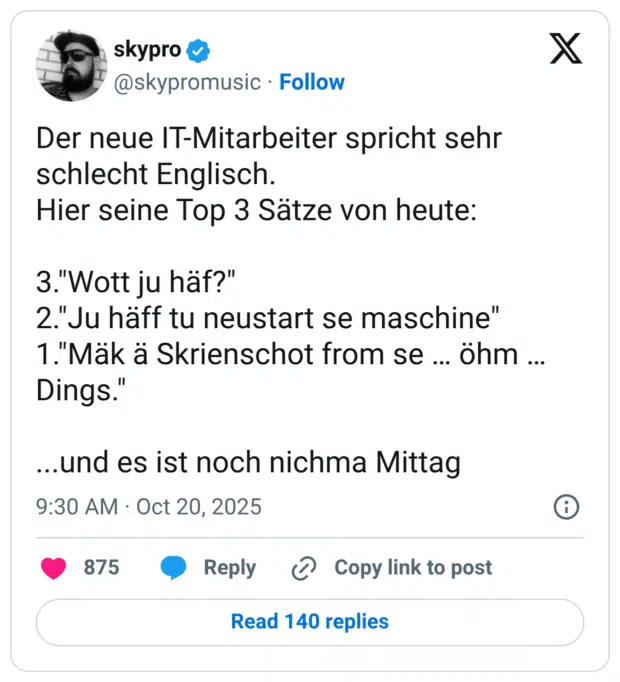The height and width of the screenshot is (682, 620).
Task: Click the blue reply speech bubble icon
Action: tap(174, 568)
